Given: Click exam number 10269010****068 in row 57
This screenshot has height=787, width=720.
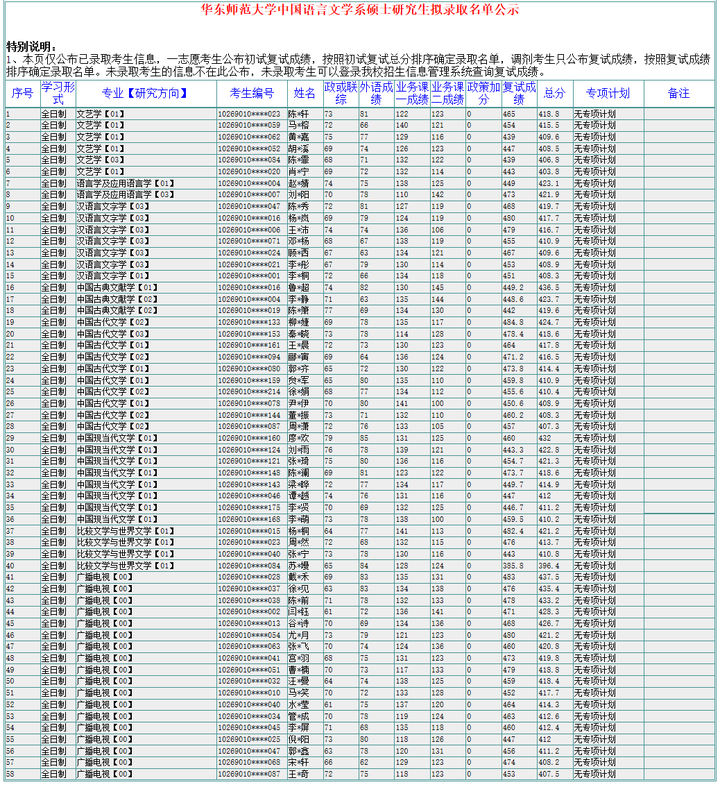Looking at the screenshot, I should click(x=249, y=762).
